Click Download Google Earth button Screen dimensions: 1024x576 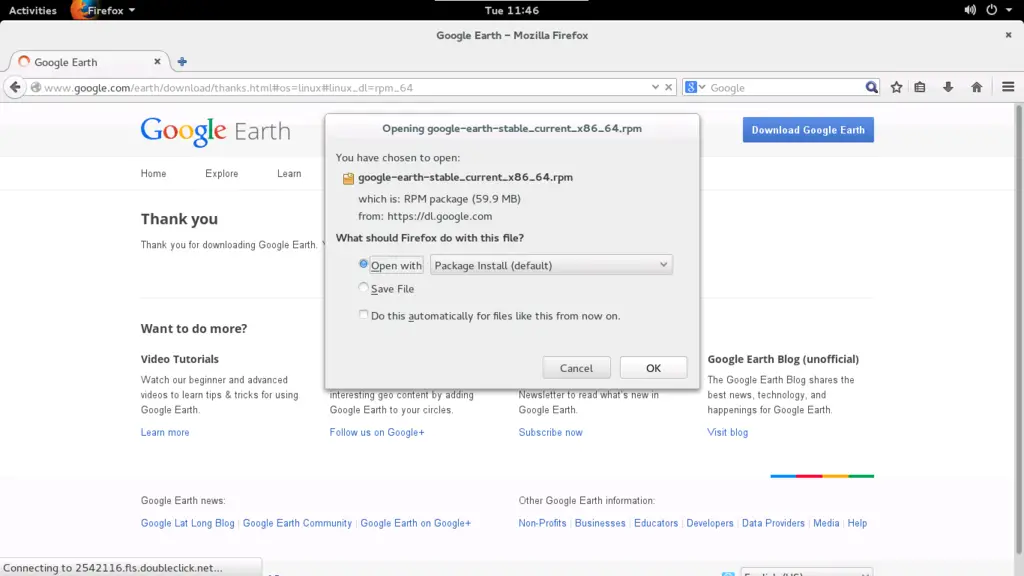(808, 130)
